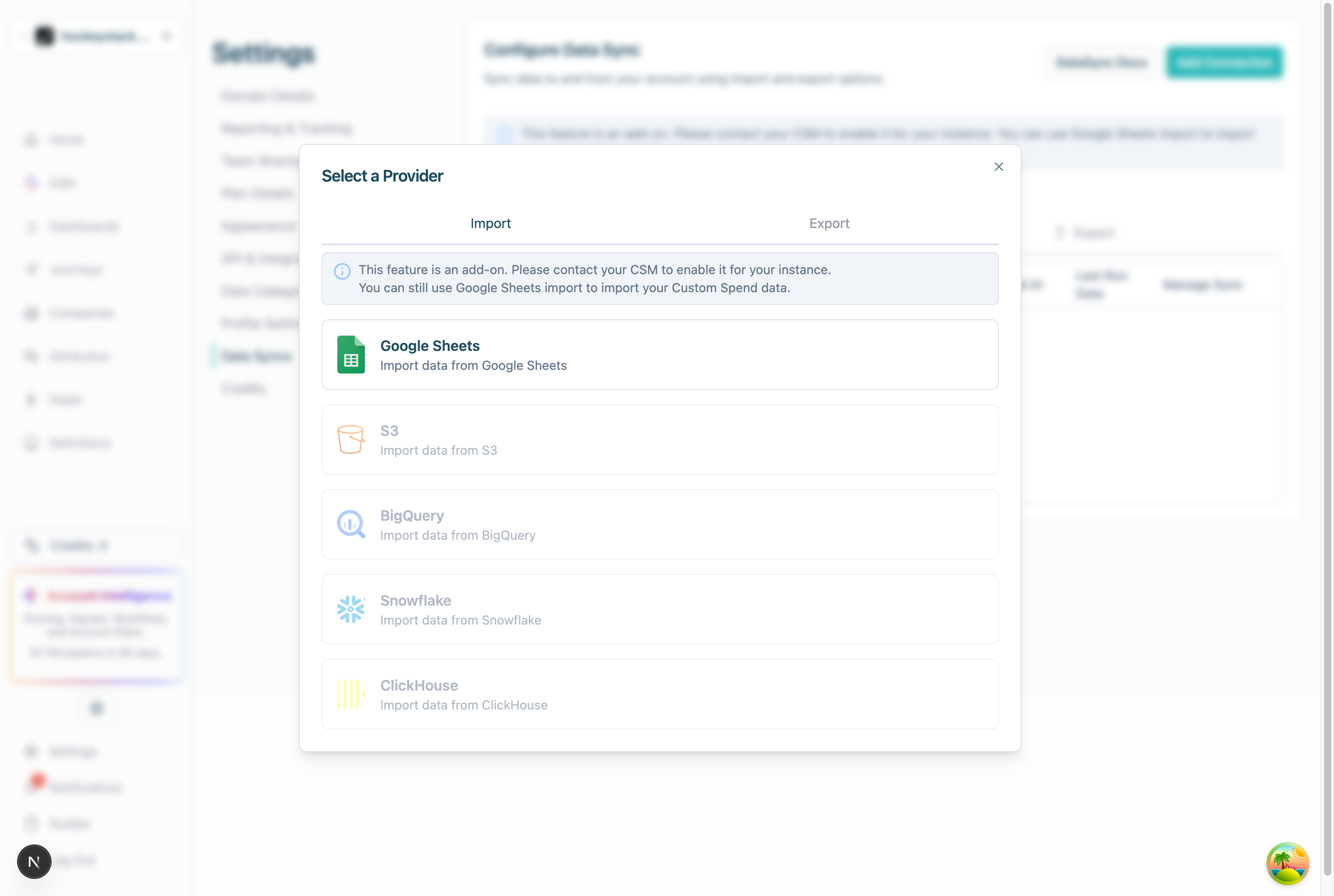The image size is (1334, 896).
Task: Click the Snowflake logo icon
Action: [x=351, y=609]
